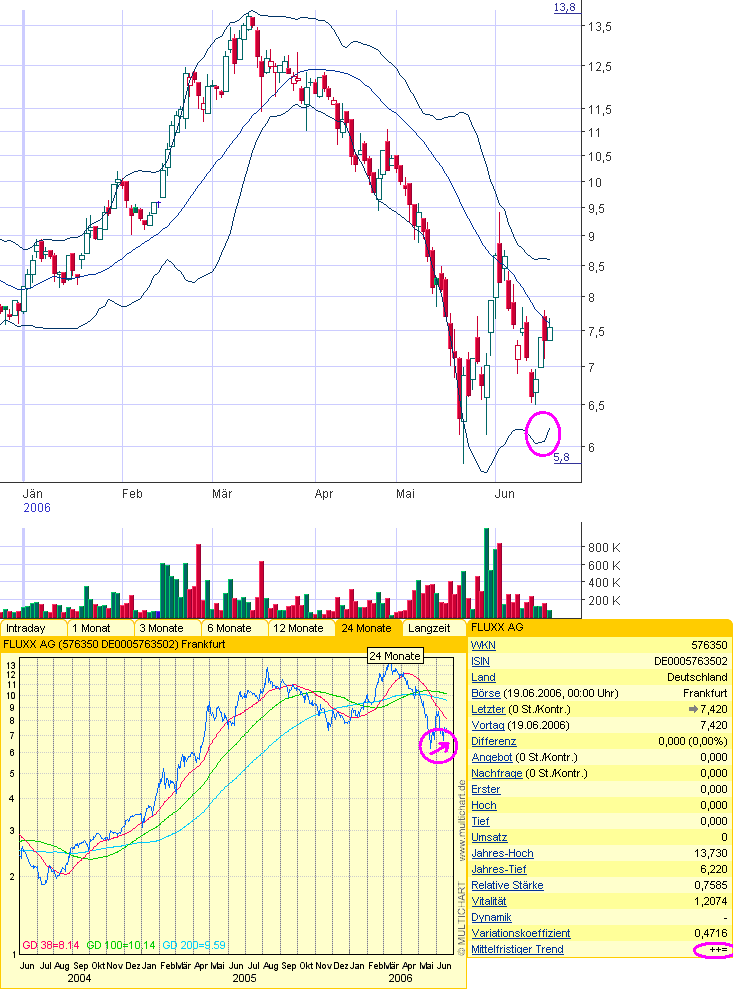Open the Mittelfristiger Trend link

[517, 949]
